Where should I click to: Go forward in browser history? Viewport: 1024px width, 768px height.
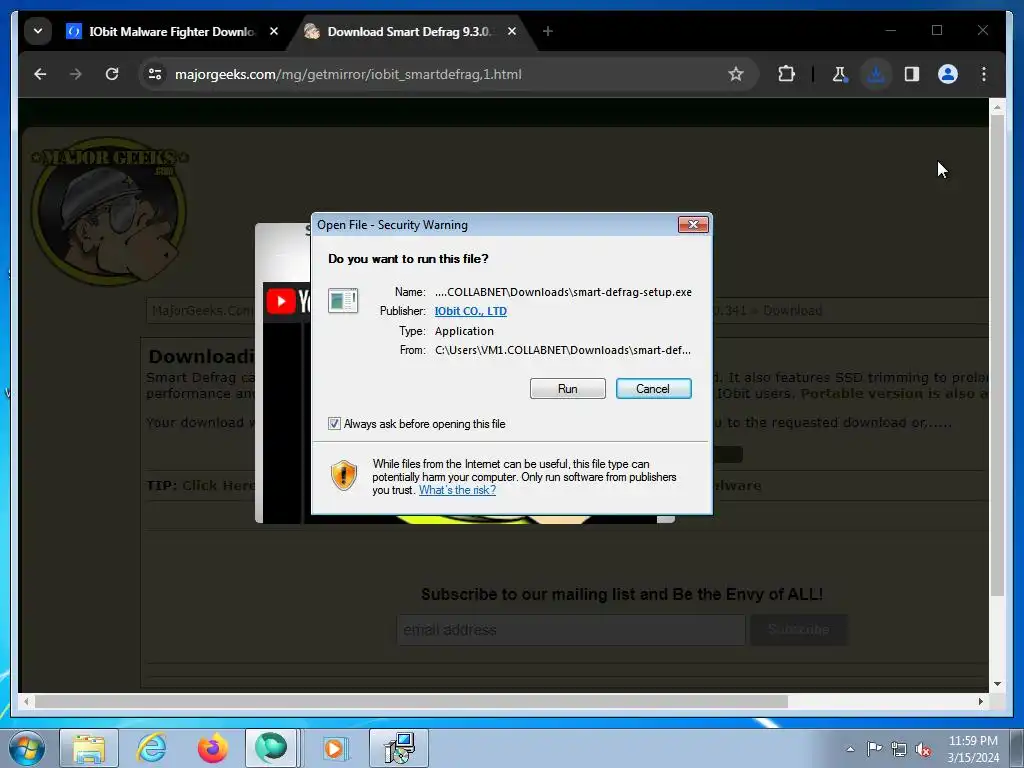click(x=76, y=74)
